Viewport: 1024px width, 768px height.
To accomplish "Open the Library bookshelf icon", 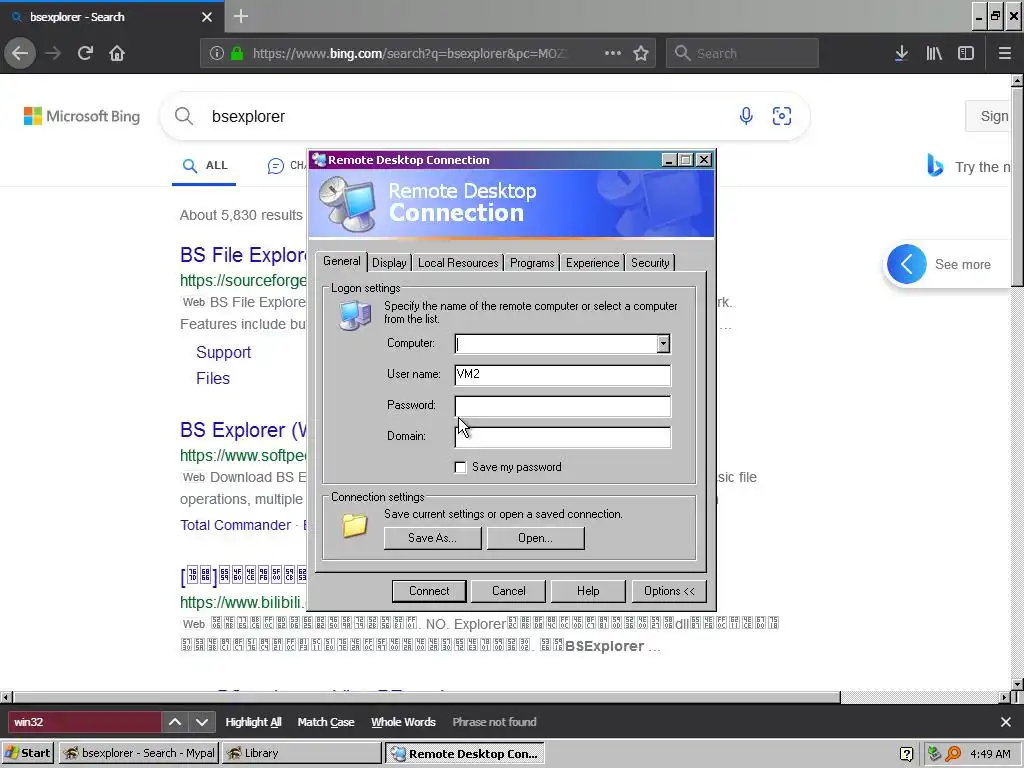I will (x=934, y=53).
